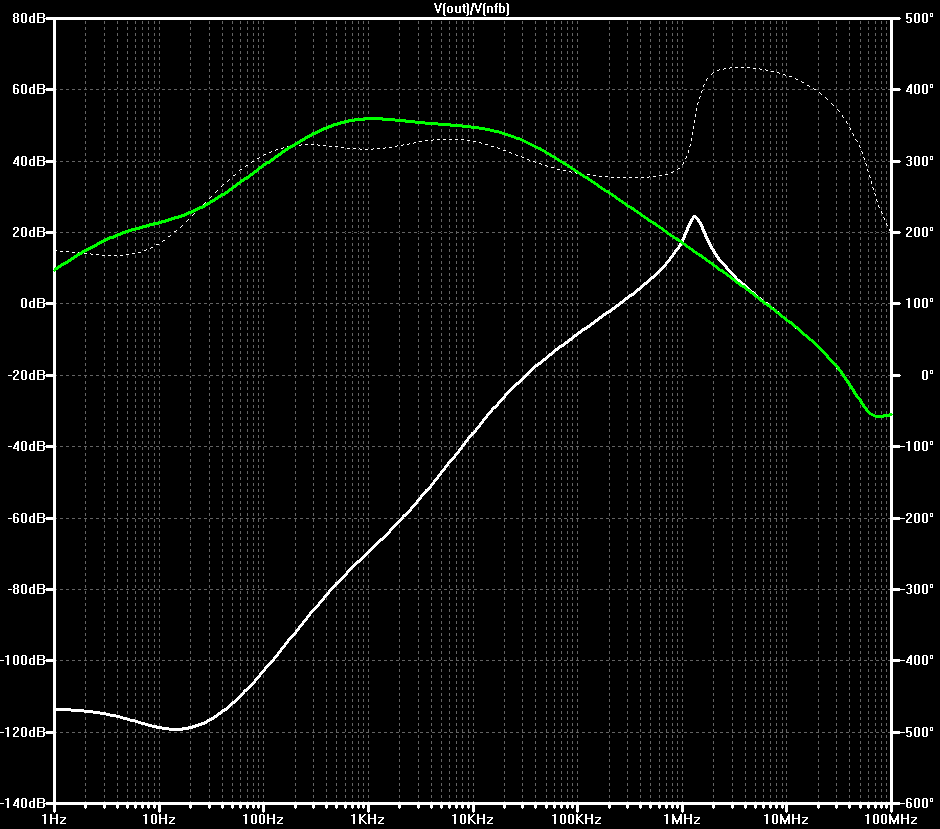The width and height of the screenshot is (940, 829).
Task: Click the -60dB left axis label
Action: (x=27, y=518)
